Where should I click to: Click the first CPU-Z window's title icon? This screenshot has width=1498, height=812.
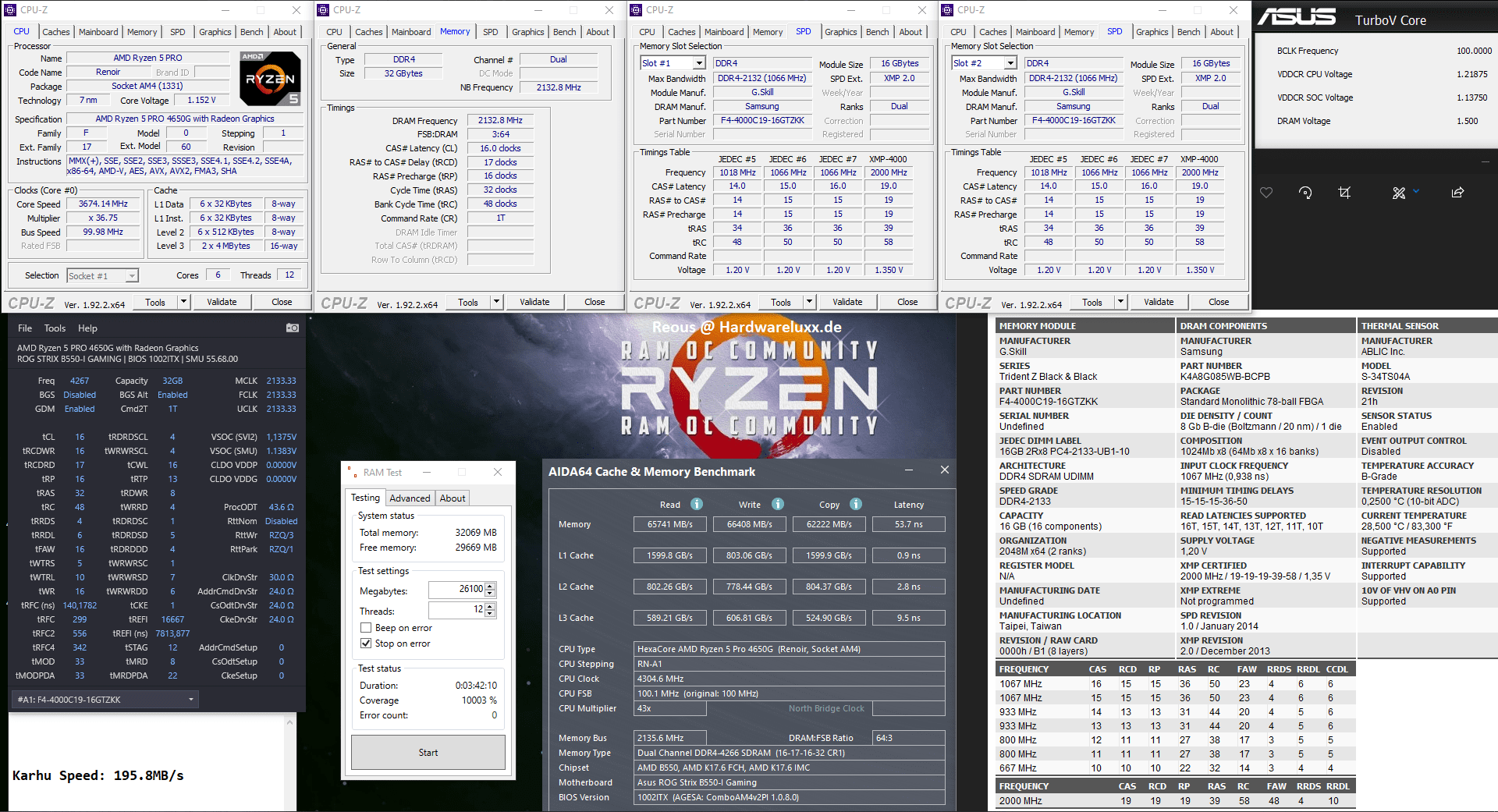[x=10, y=10]
